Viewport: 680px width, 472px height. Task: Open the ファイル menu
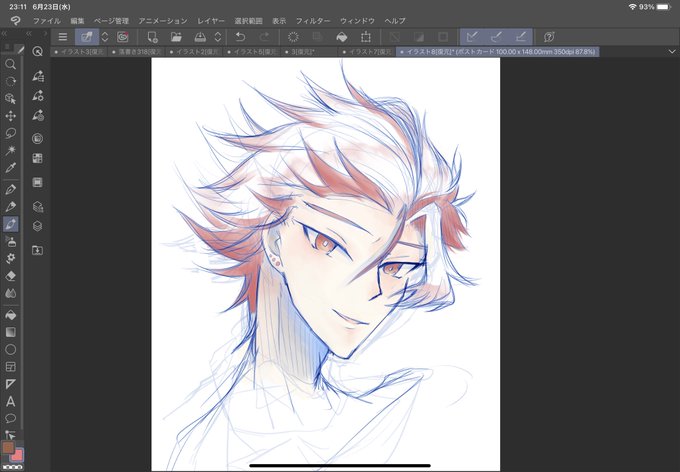pyautogui.click(x=47, y=21)
